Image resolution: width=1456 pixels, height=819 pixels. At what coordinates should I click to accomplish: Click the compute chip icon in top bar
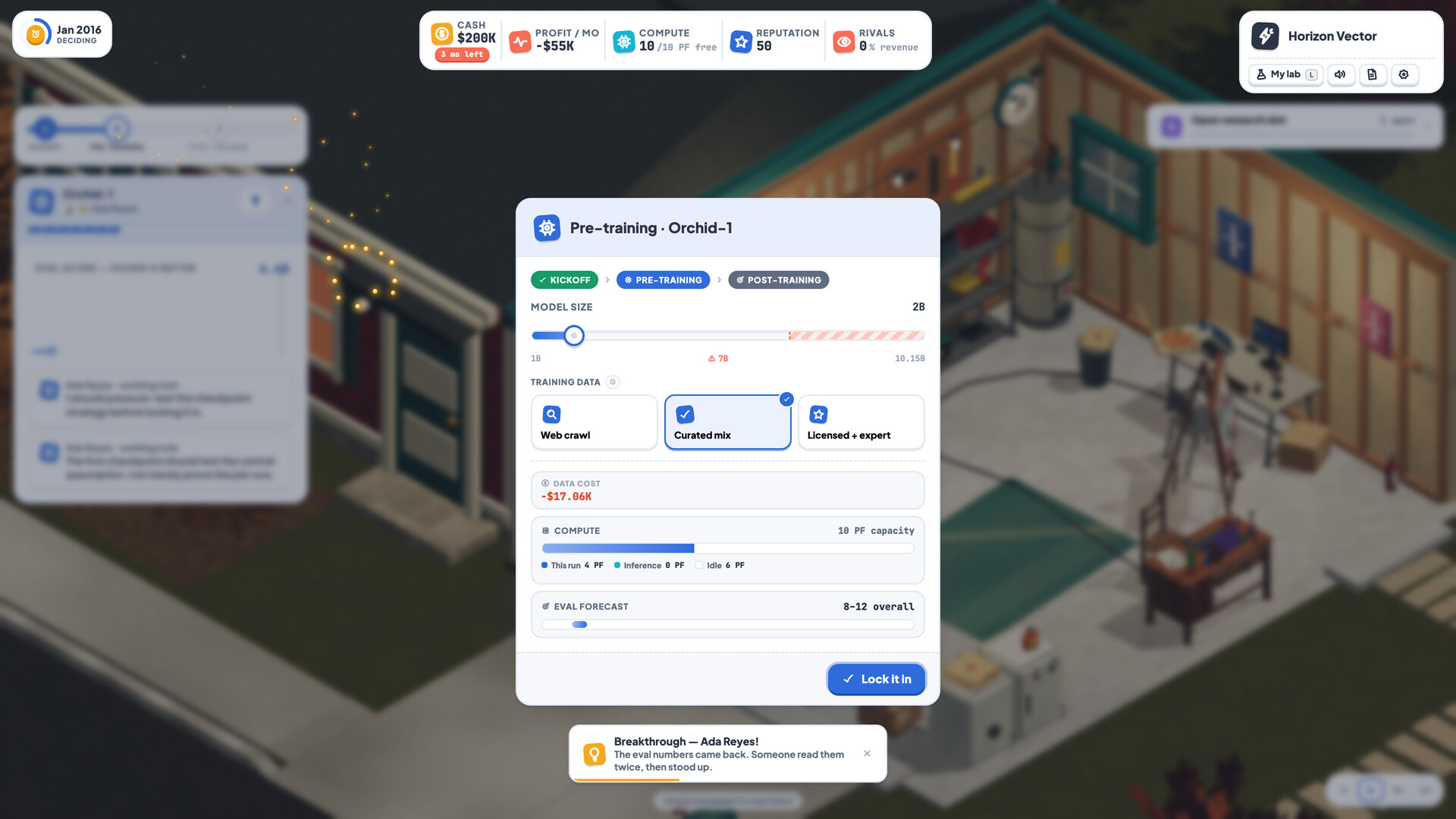623,42
